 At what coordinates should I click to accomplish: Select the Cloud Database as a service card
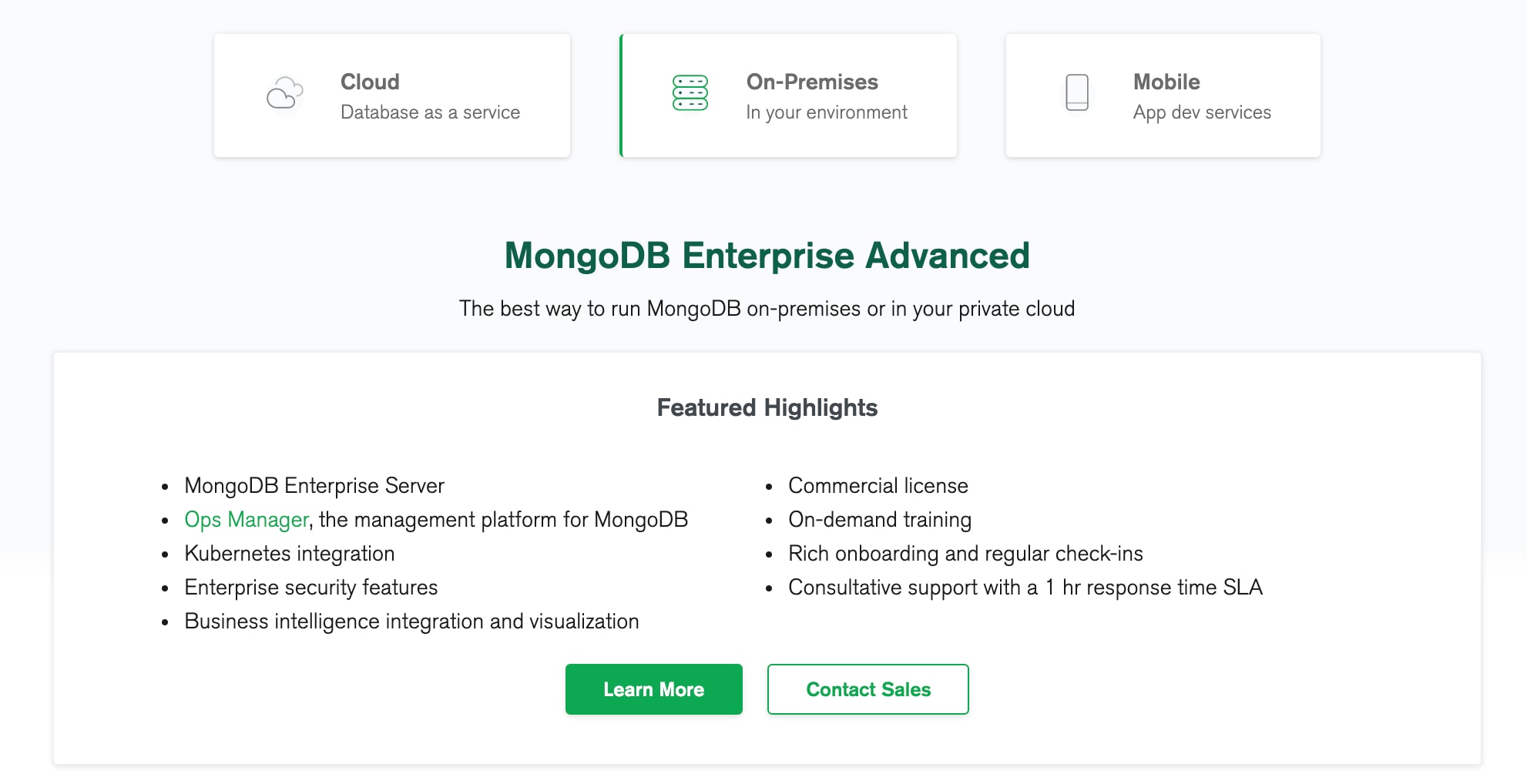[x=391, y=95]
